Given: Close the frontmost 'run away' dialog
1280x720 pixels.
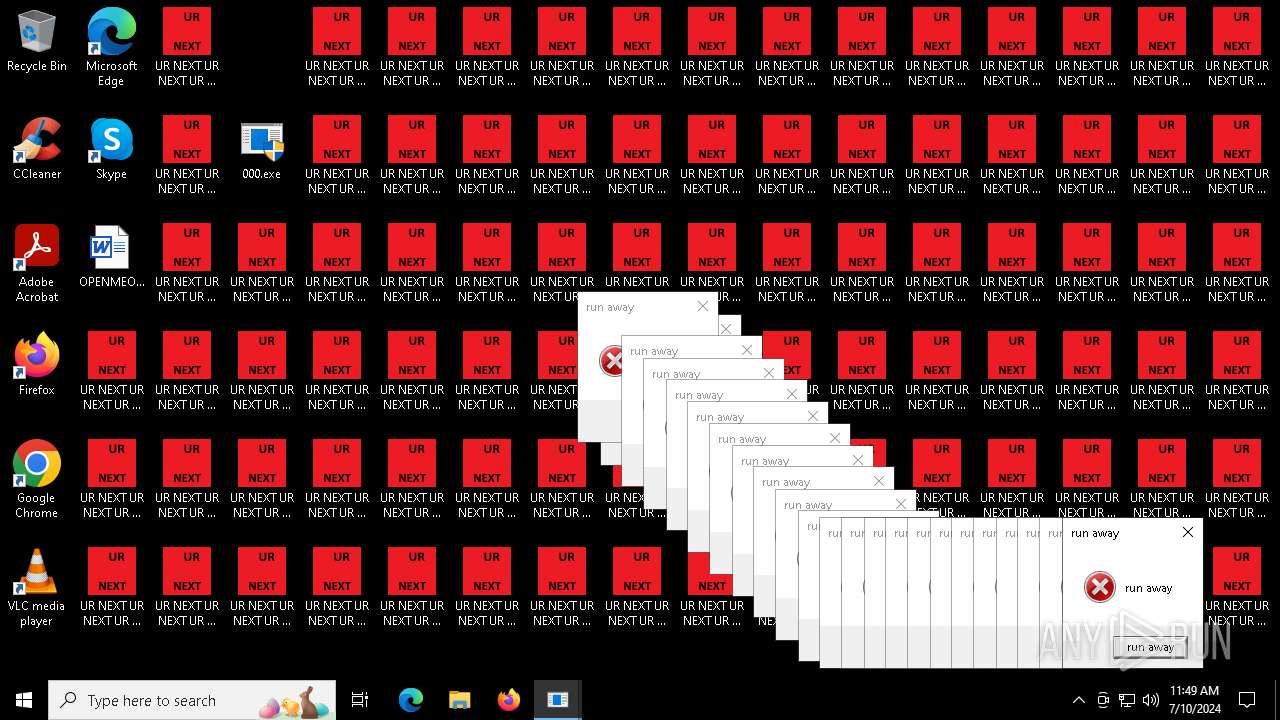Looking at the screenshot, I should point(1188,532).
